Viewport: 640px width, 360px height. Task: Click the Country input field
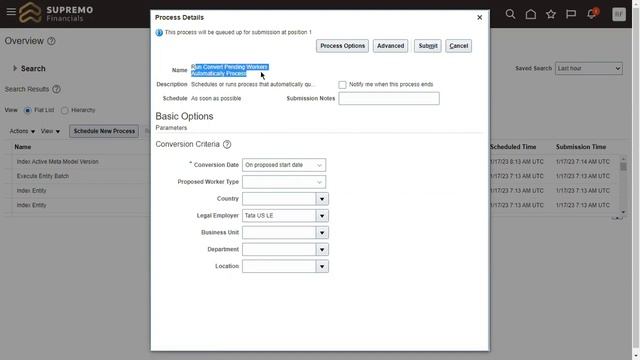click(279, 199)
